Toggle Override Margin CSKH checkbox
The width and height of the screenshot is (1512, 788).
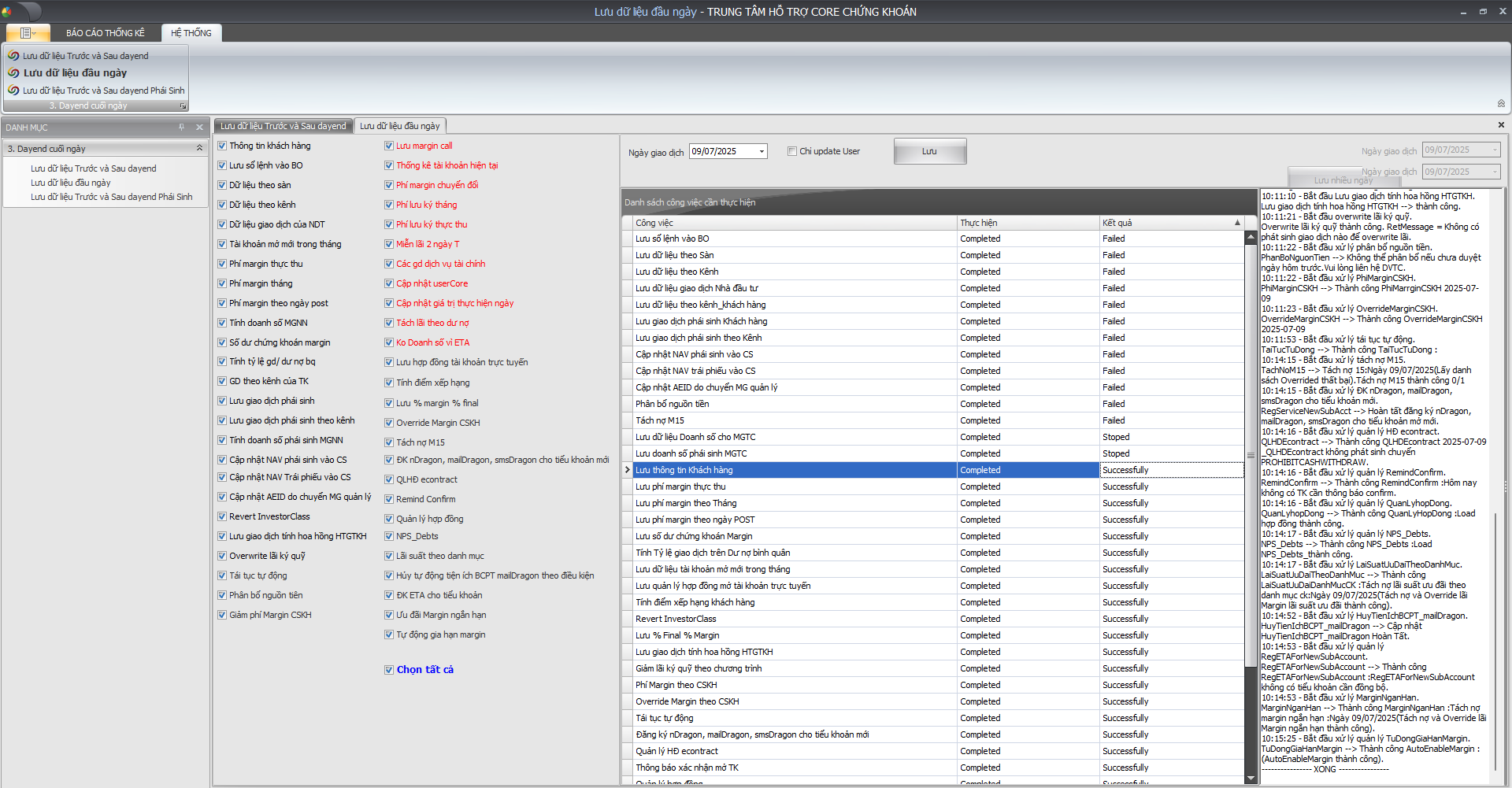389,423
